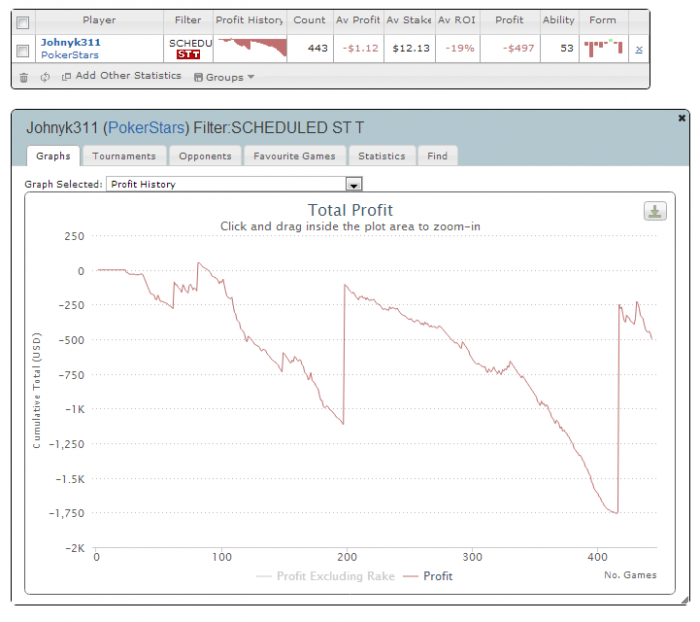Click the -$1.12 average profit cell
This screenshot has height=622, width=700.
pos(360,48)
